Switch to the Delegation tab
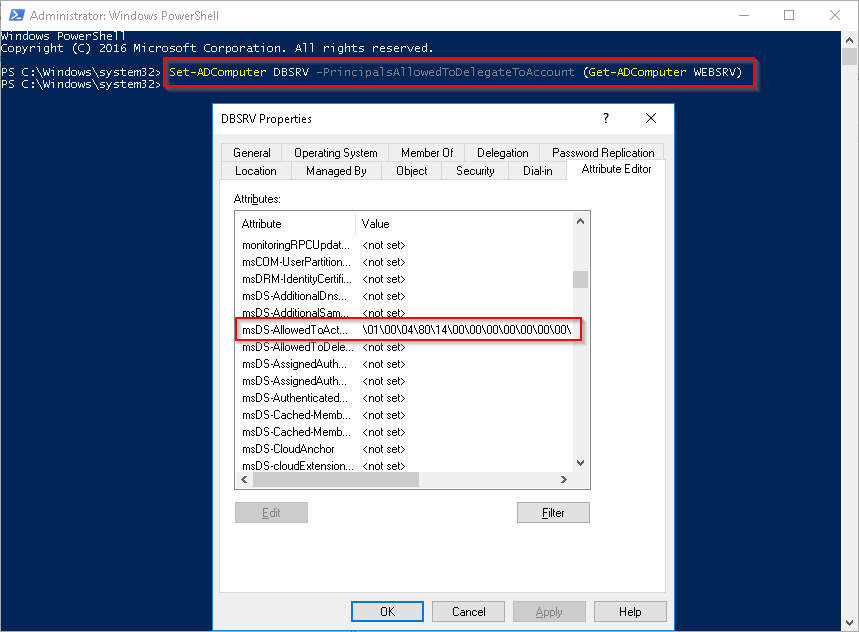The width and height of the screenshot is (859, 632). point(502,153)
